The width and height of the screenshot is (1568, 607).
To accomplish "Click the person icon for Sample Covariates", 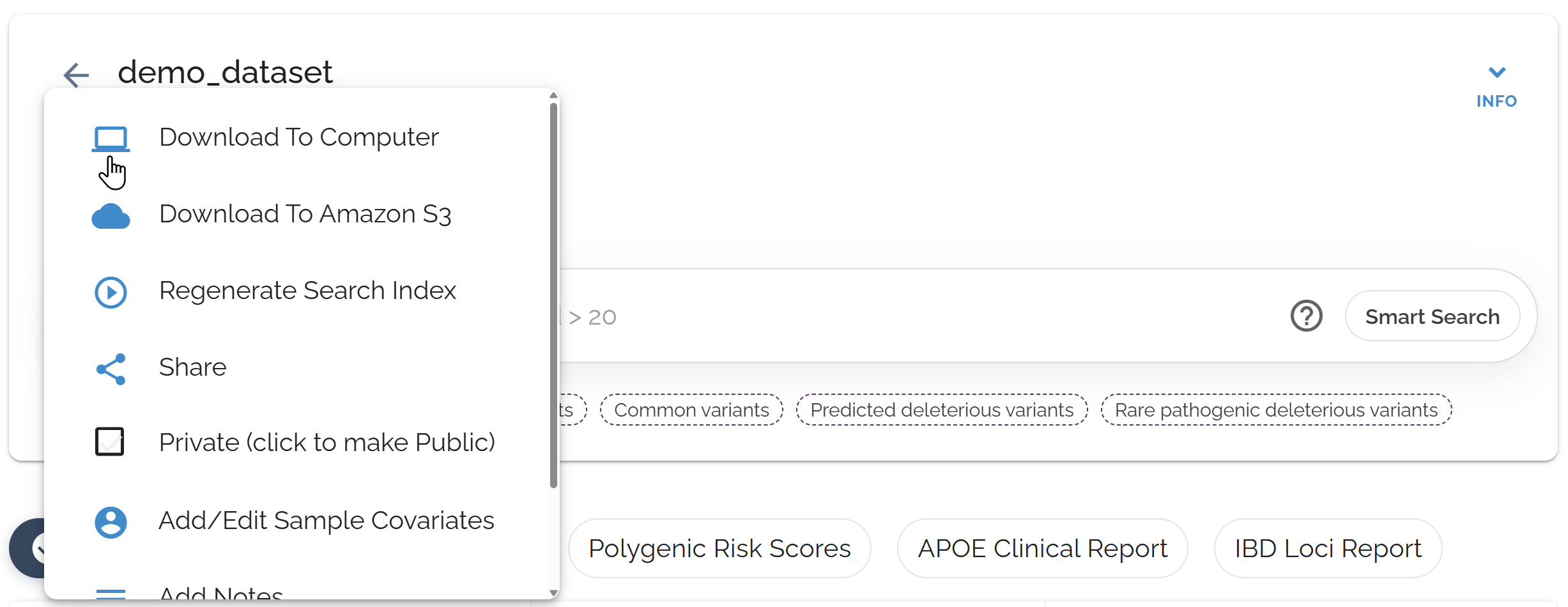I will pos(111,522).
